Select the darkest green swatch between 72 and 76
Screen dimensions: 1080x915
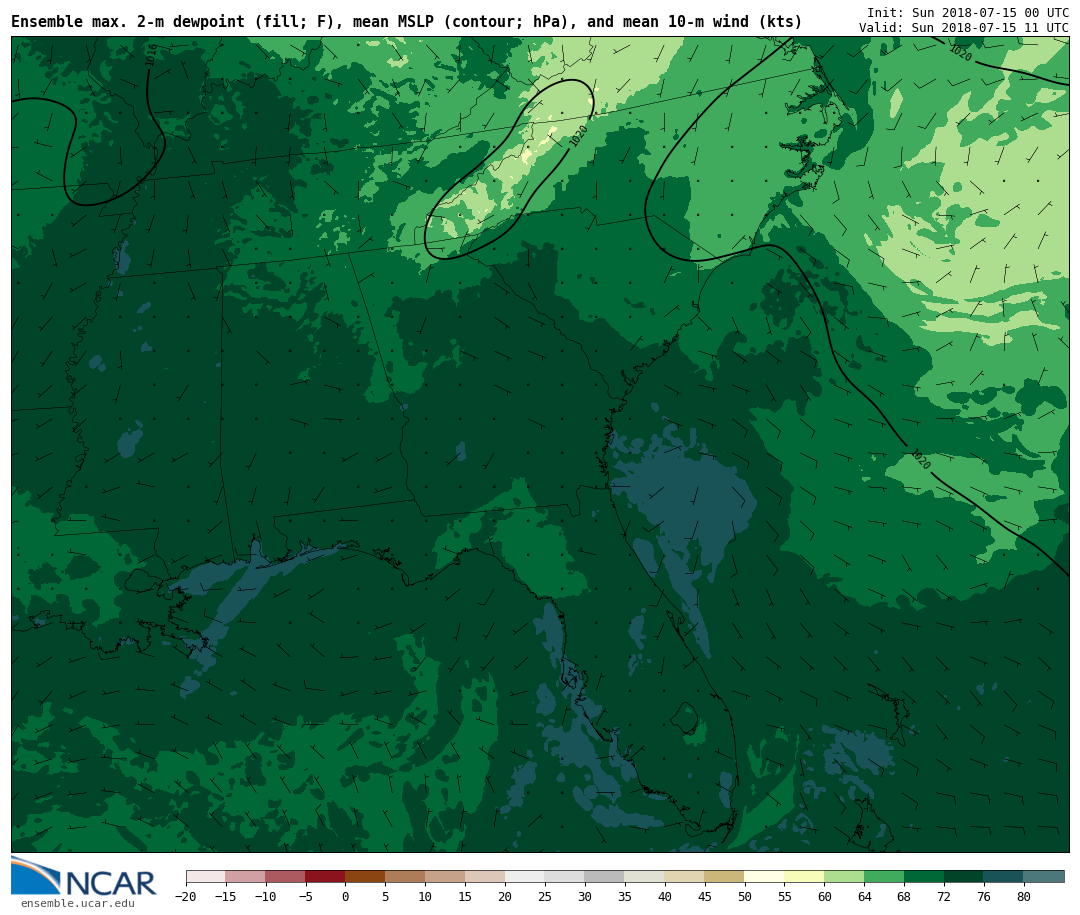point(963,877)
